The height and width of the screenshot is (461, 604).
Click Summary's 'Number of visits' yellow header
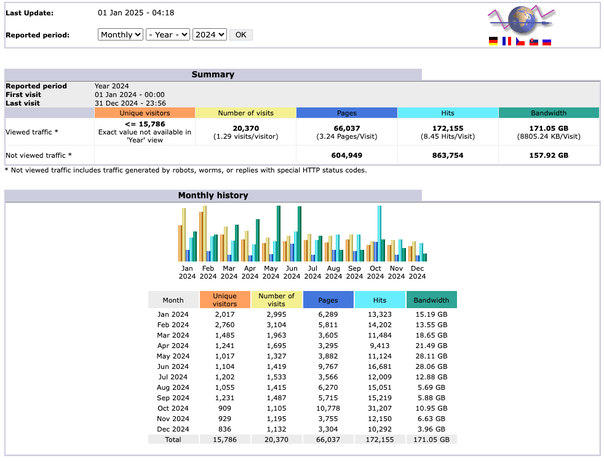pyautogui.click(x=245, y=113)
